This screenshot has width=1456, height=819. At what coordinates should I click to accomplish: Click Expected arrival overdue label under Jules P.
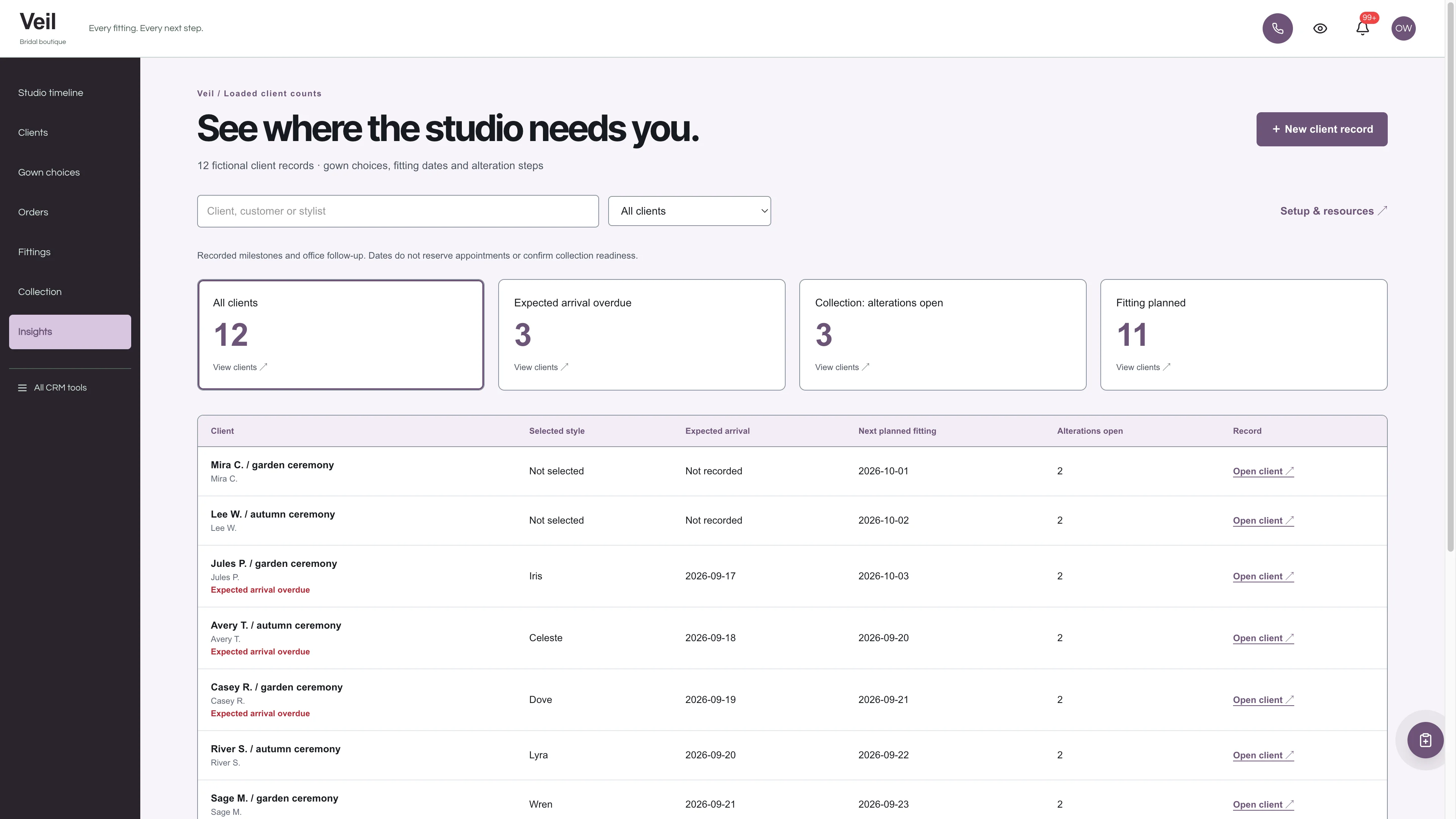(x=260, y=590)
